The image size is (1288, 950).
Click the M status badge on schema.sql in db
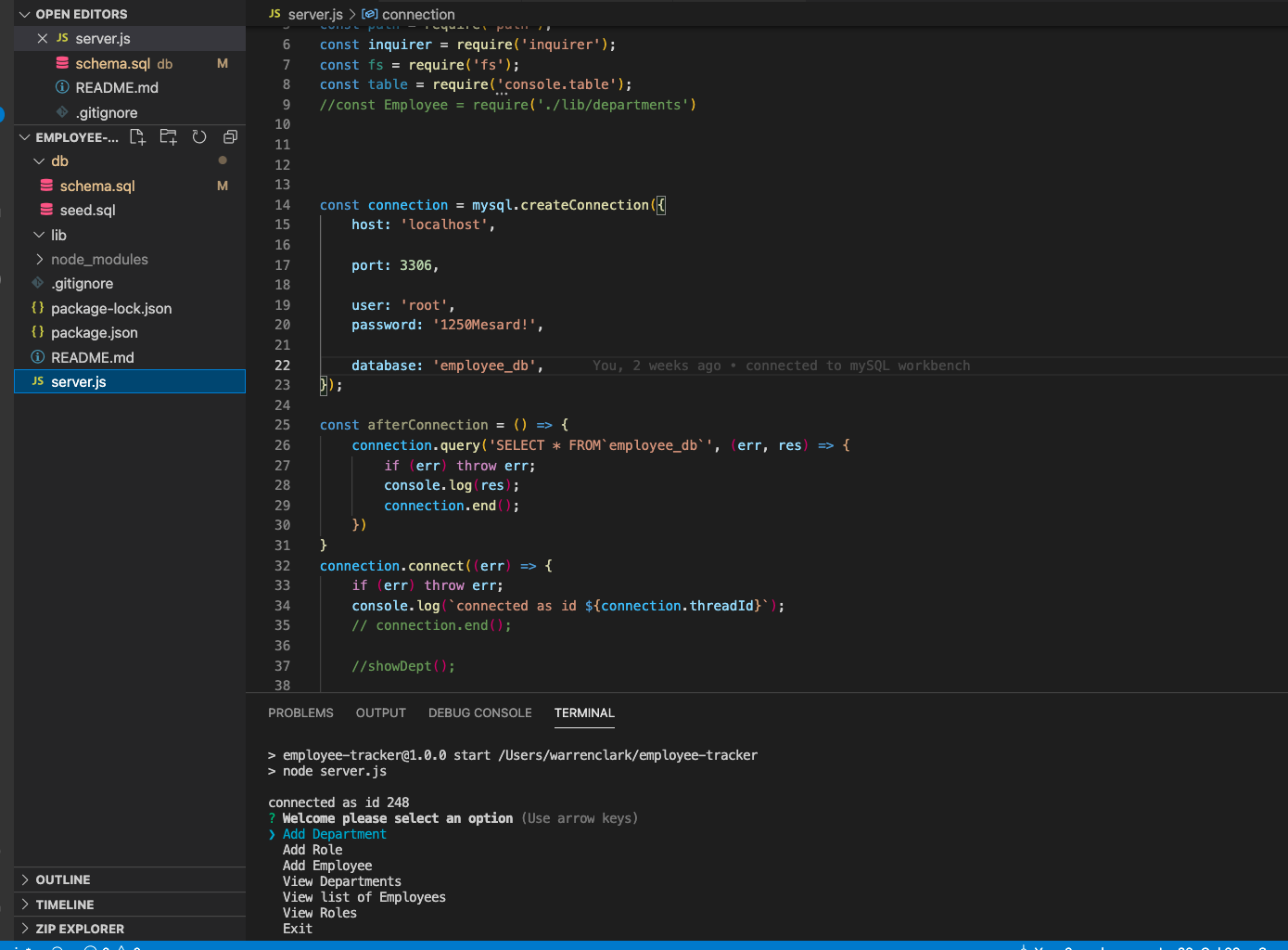tap(223, 186)
